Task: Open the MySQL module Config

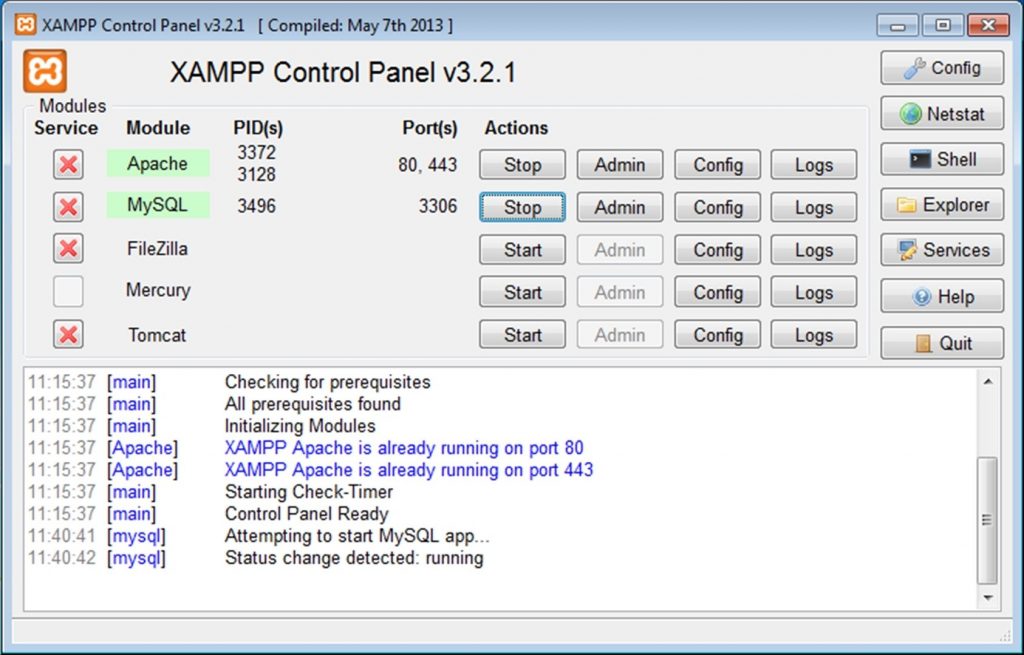Action: pyautogui.click(x=718, y=207)
